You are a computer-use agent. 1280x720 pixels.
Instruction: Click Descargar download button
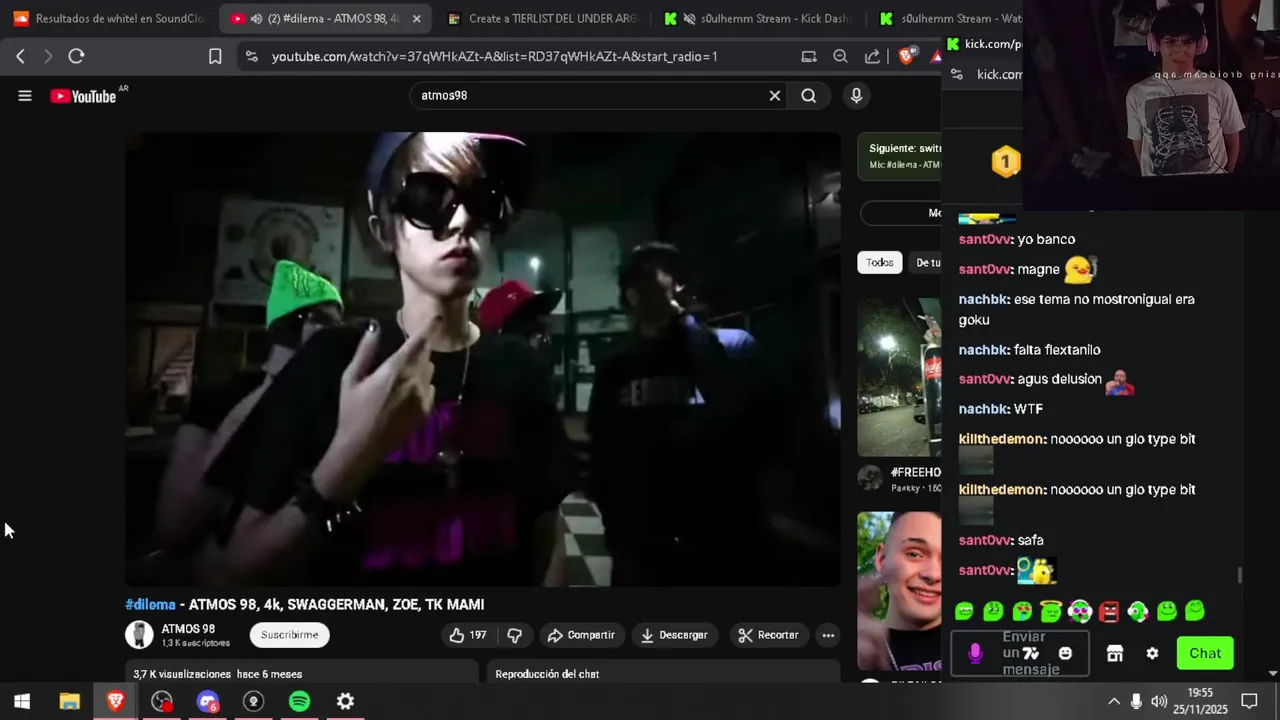point(675,635)
